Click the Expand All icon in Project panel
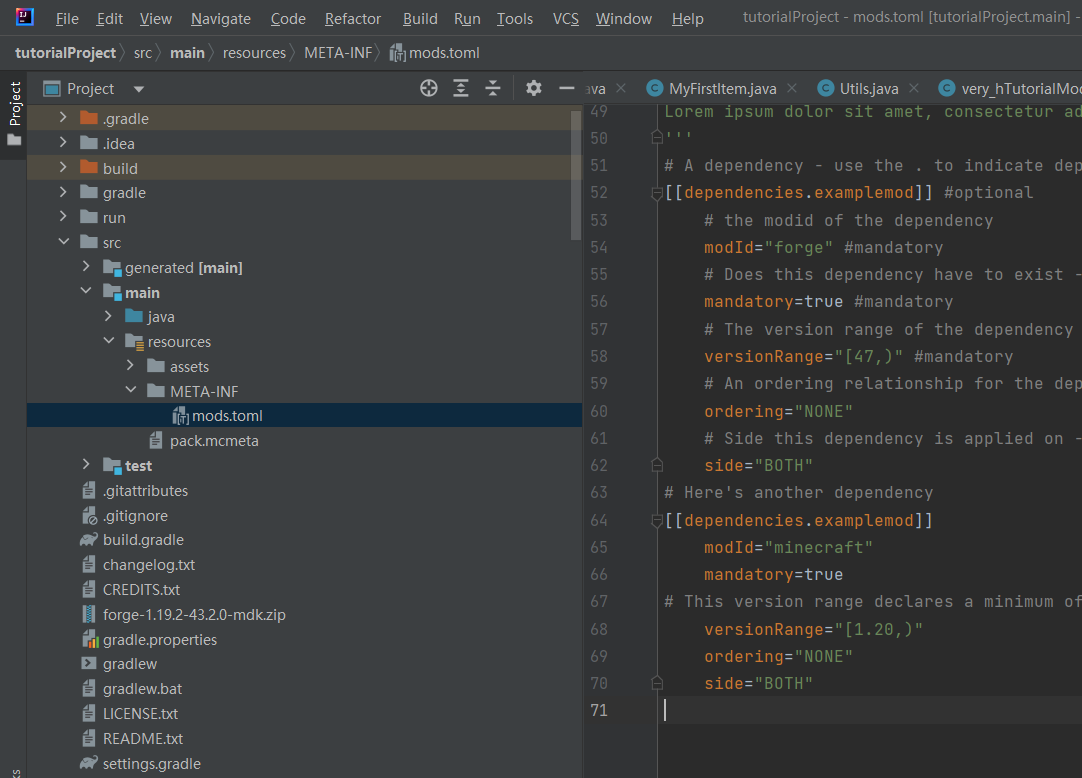Screen dimensions: 1082x778 tap(460, 88)
